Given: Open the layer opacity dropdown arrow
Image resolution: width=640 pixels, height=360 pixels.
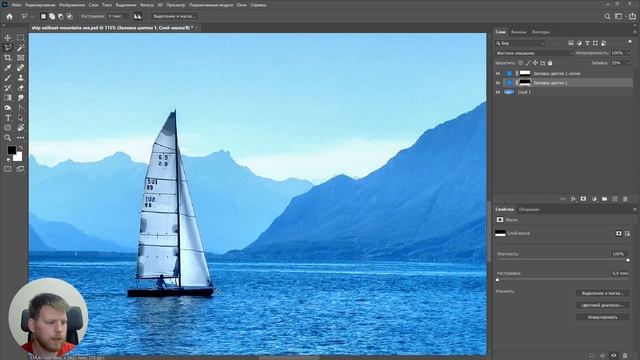Looking at the screenshot, I should [x=628, y=53].
